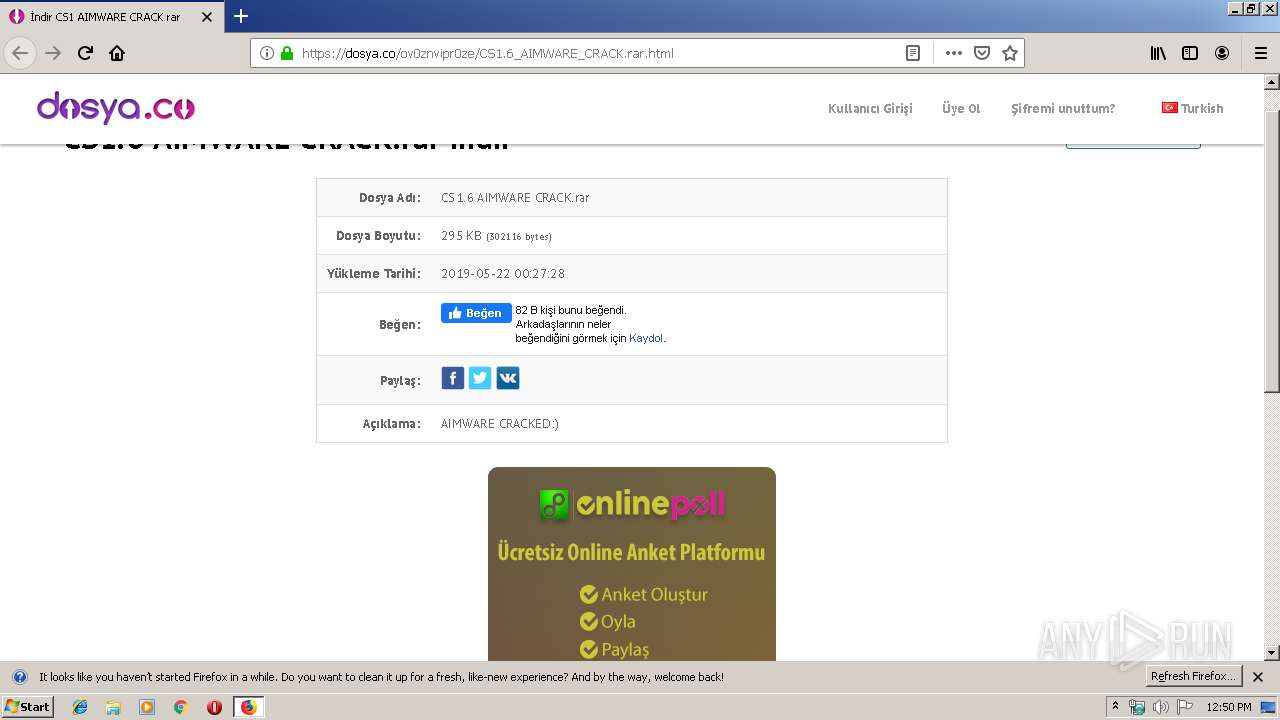This screenshot has width=1280, height=720.
Task: Click the Firefox back arrow button
Action: click(20, 53)
